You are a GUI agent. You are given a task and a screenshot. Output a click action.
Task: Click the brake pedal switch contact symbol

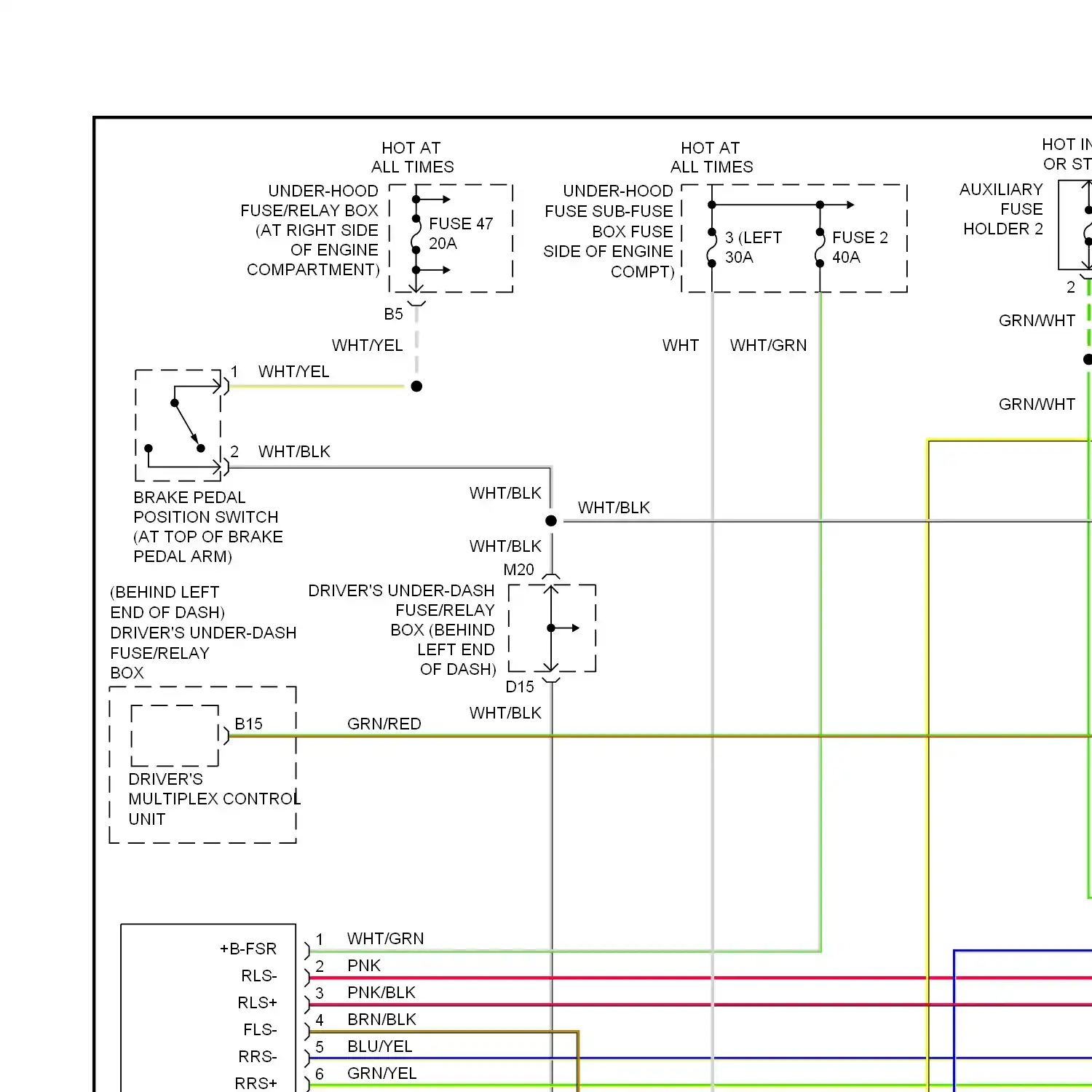[x=179, y=425]
